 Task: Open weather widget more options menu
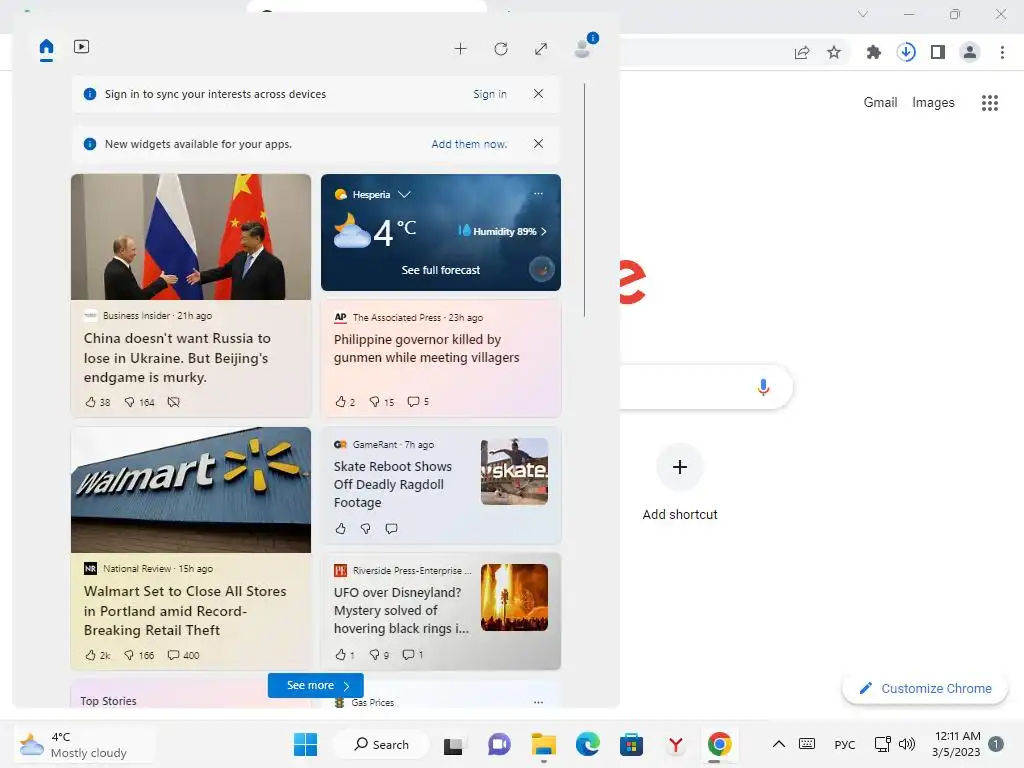tap(538, 193)
